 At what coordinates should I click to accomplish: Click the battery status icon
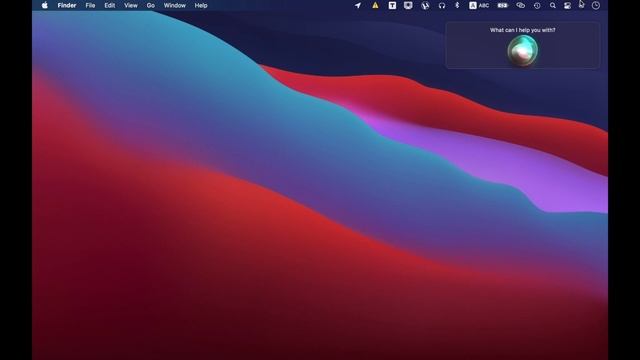click(x=502, y=5)
